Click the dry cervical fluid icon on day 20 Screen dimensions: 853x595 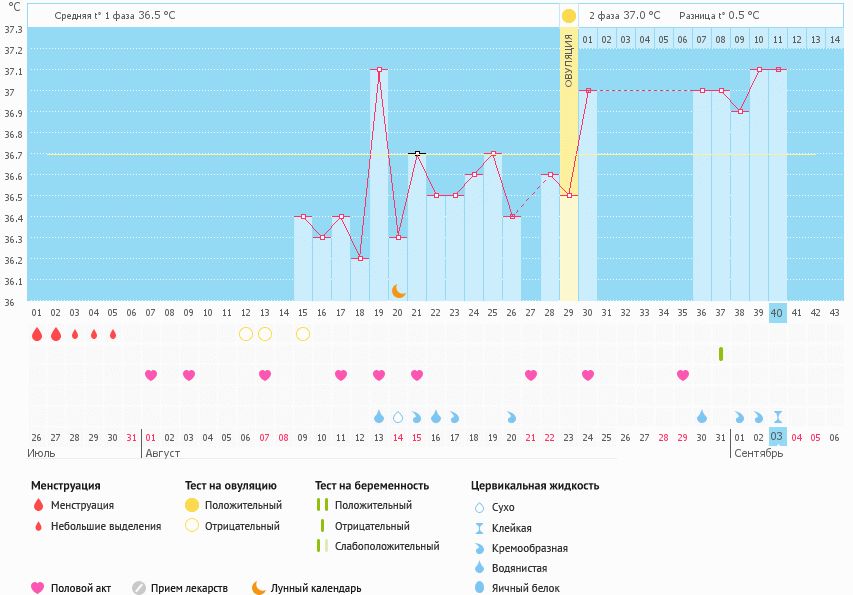point(398,417)
